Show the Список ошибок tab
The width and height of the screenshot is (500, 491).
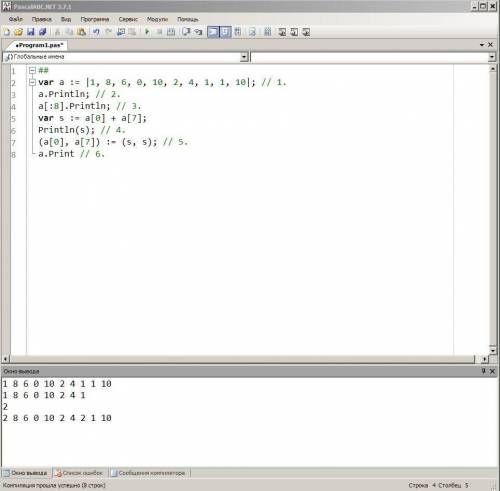[x=79, y=473]
